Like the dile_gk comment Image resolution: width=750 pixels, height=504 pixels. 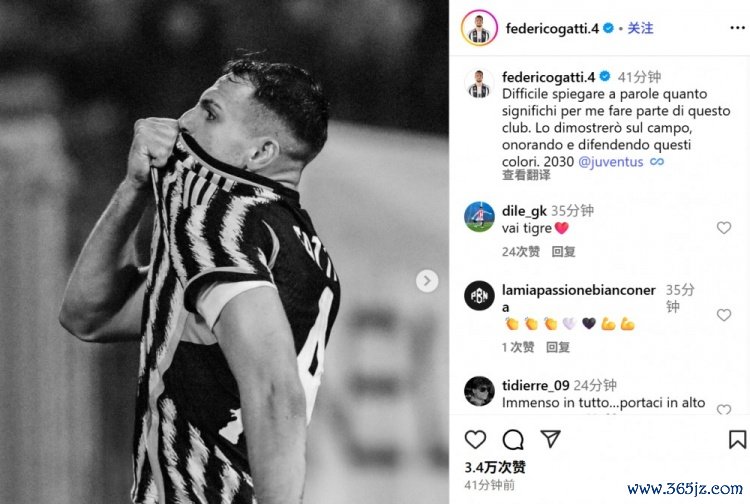point(724,228)
